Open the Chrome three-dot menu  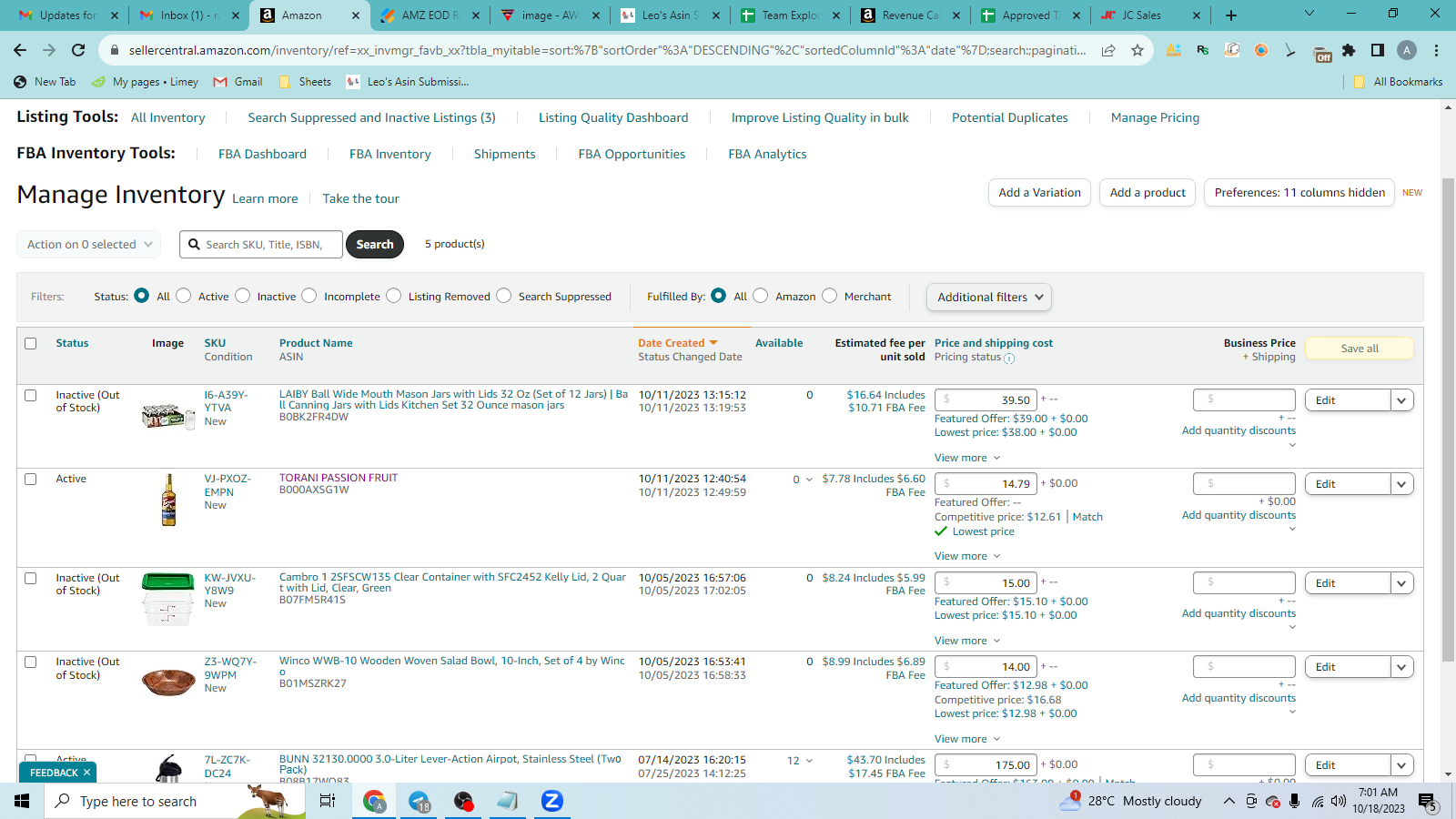point(1436,50)
